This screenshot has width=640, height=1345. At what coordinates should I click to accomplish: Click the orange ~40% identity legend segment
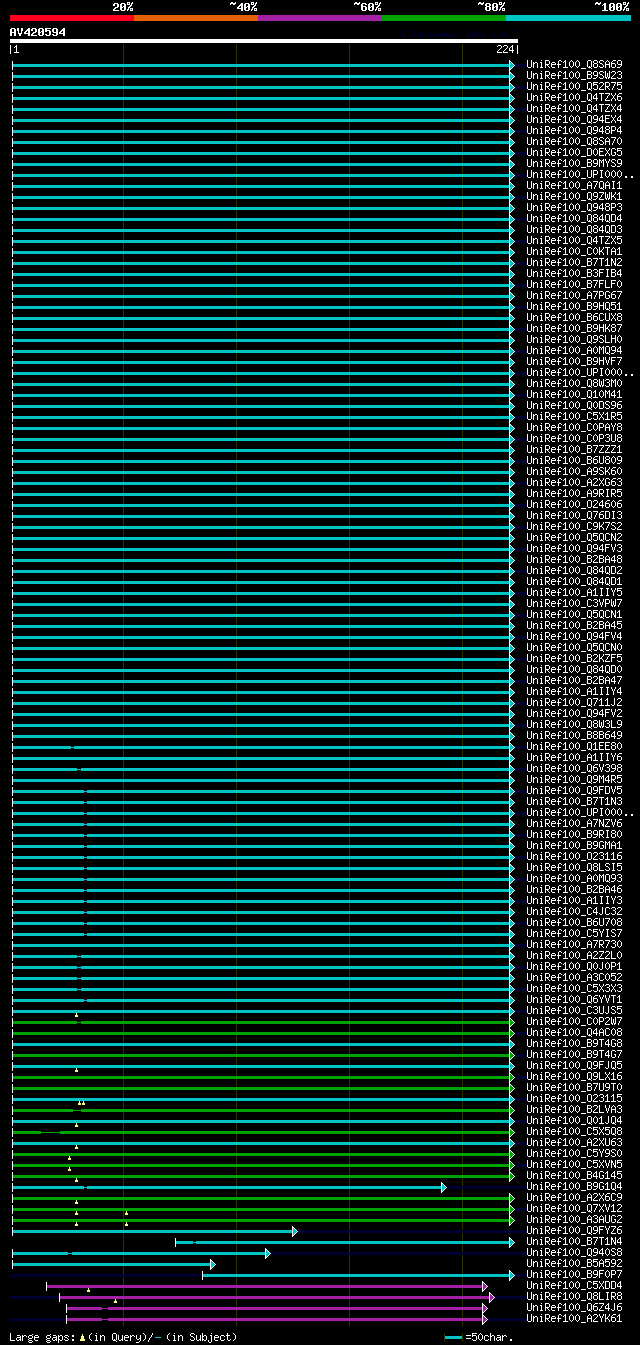195,17
